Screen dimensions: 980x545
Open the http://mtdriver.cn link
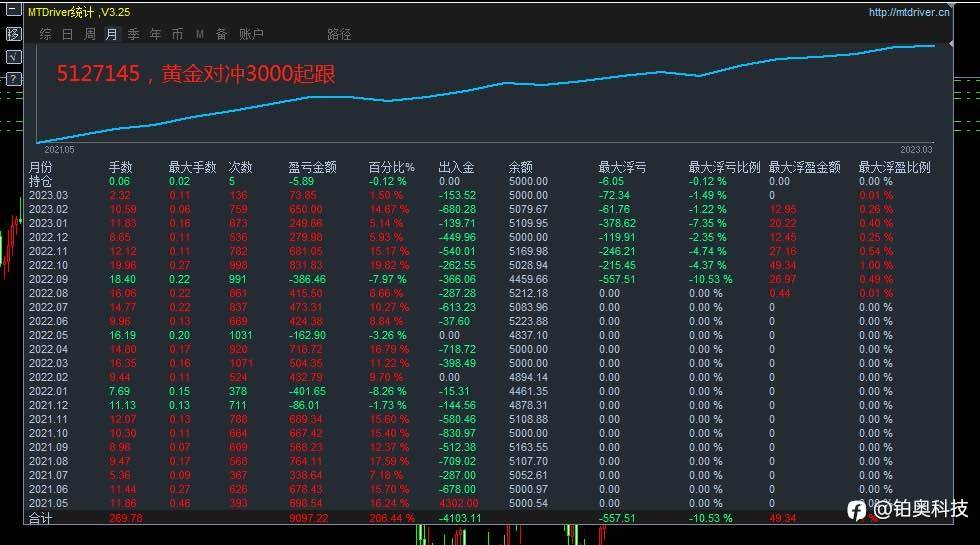[x=909, y=12]
